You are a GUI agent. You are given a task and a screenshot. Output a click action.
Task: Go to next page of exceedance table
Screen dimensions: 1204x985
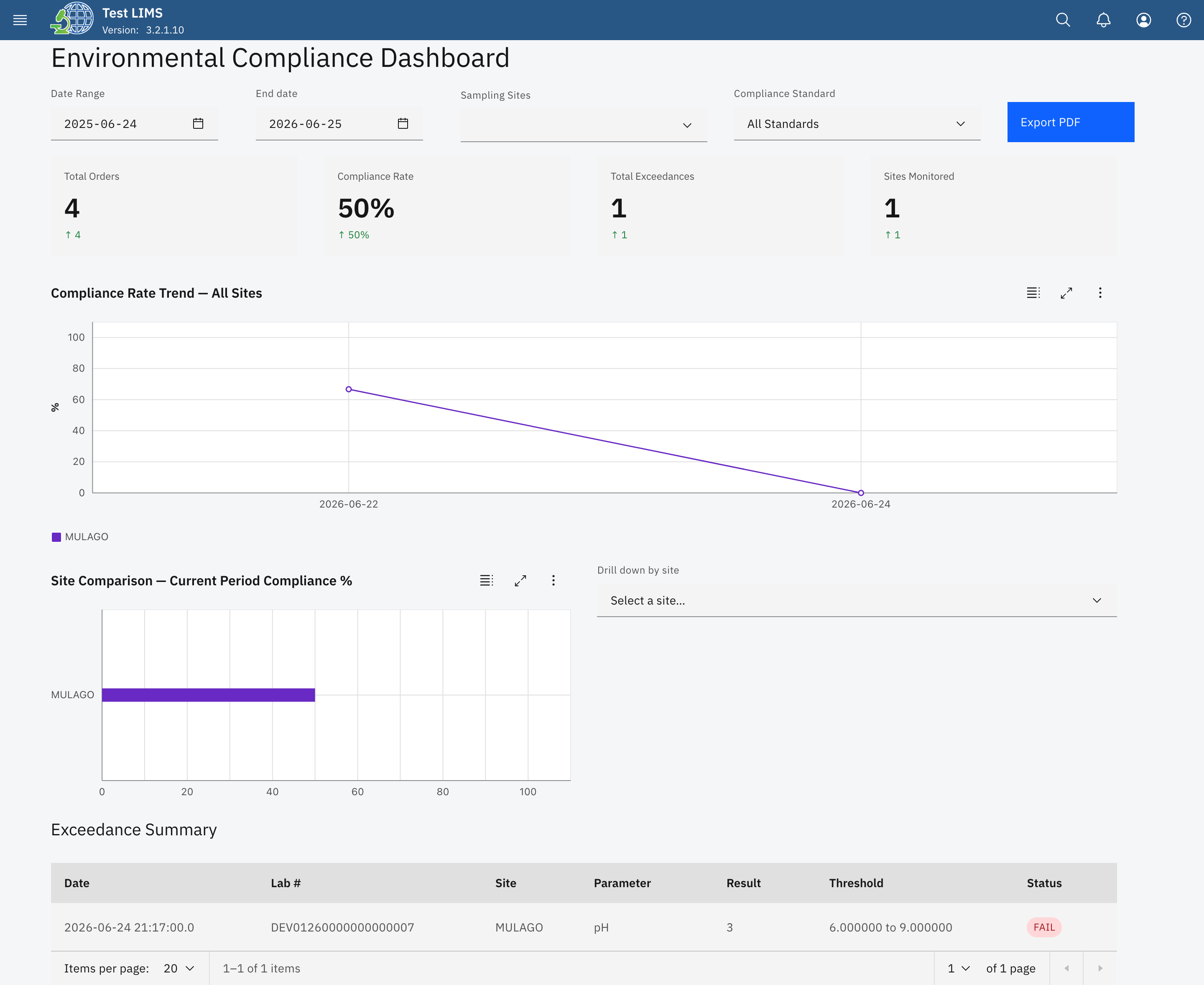tap(1100, 969)
